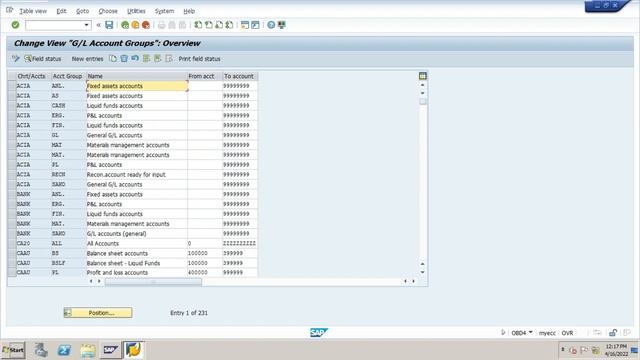640x360 pixels.
Task: Click the padlock icon in status bar
Action: point(613,333)
